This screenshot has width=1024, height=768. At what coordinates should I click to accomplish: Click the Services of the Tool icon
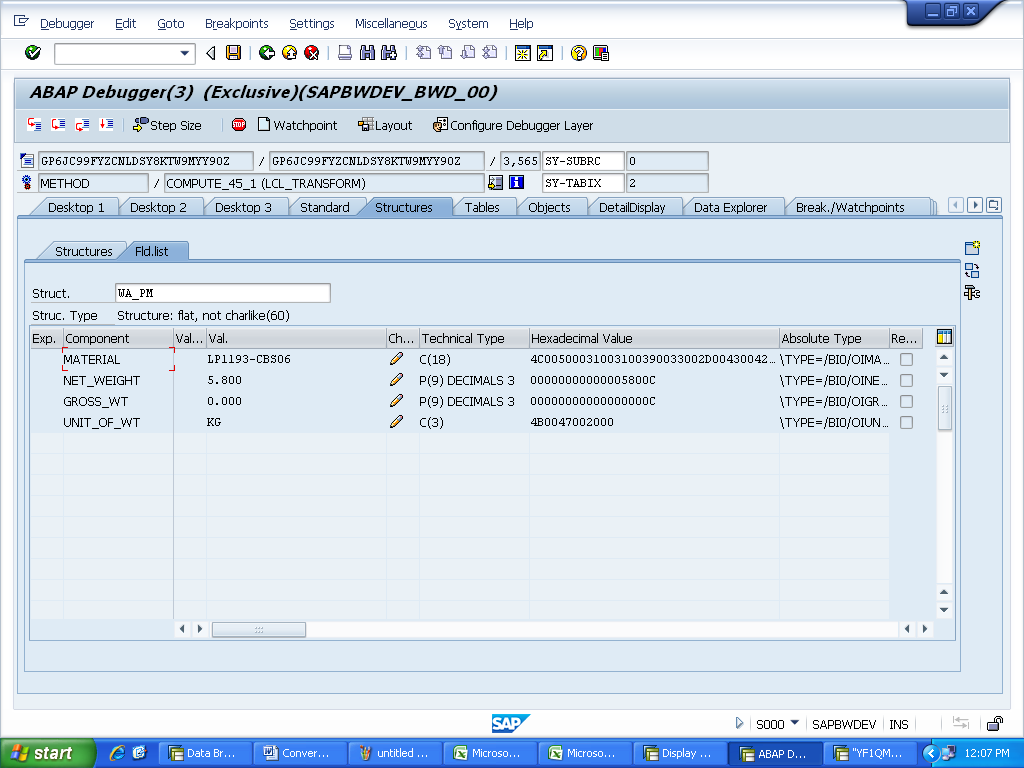point(972,293)
